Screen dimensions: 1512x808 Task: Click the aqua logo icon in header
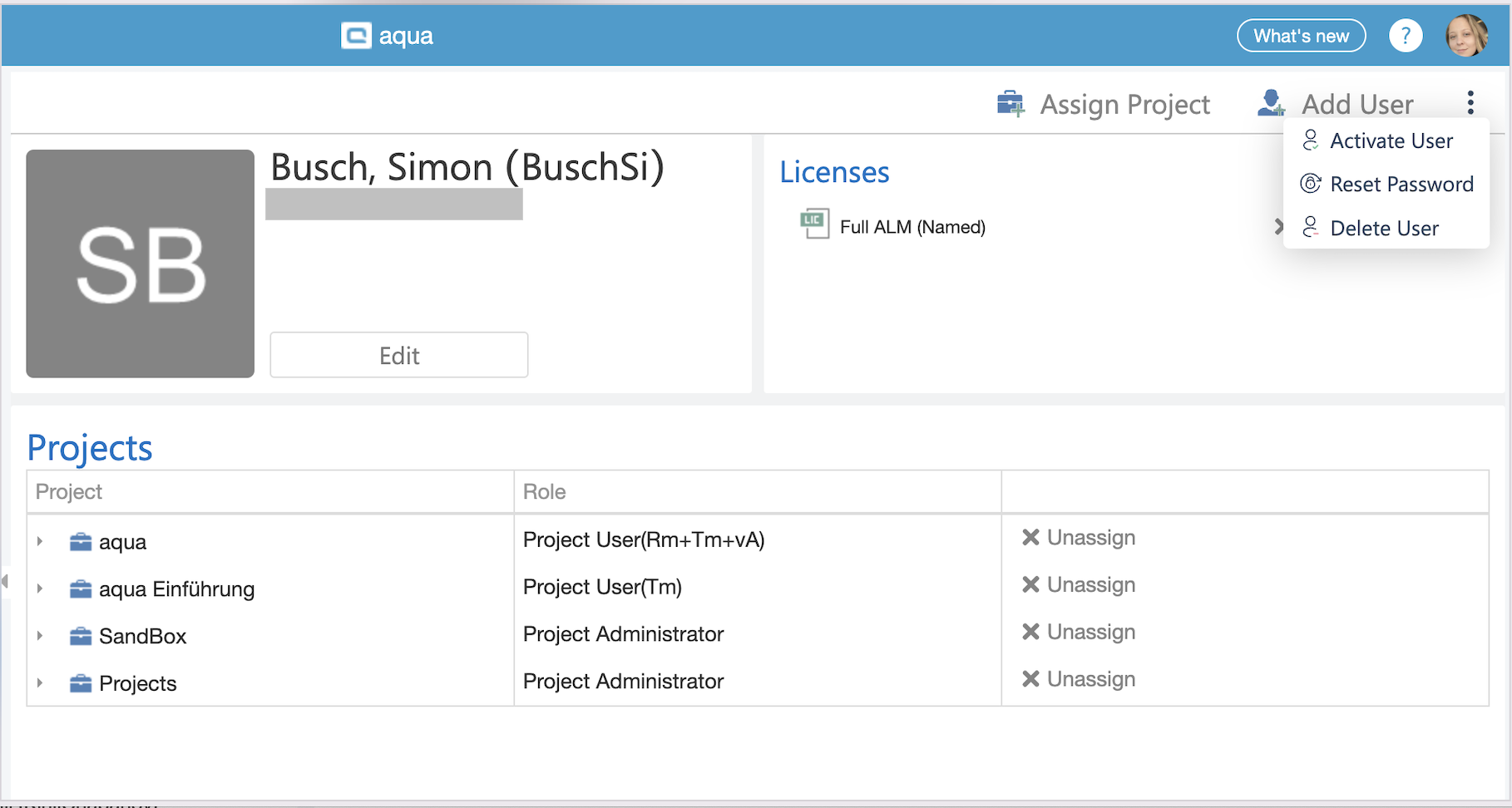click(356, 36)
